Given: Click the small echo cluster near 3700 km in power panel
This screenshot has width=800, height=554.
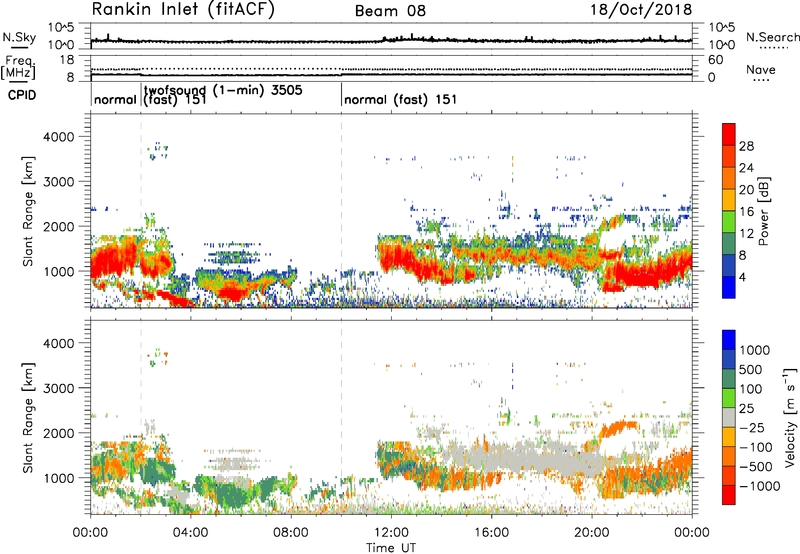Looking at the screenshot, I should (x=158, y=151).
